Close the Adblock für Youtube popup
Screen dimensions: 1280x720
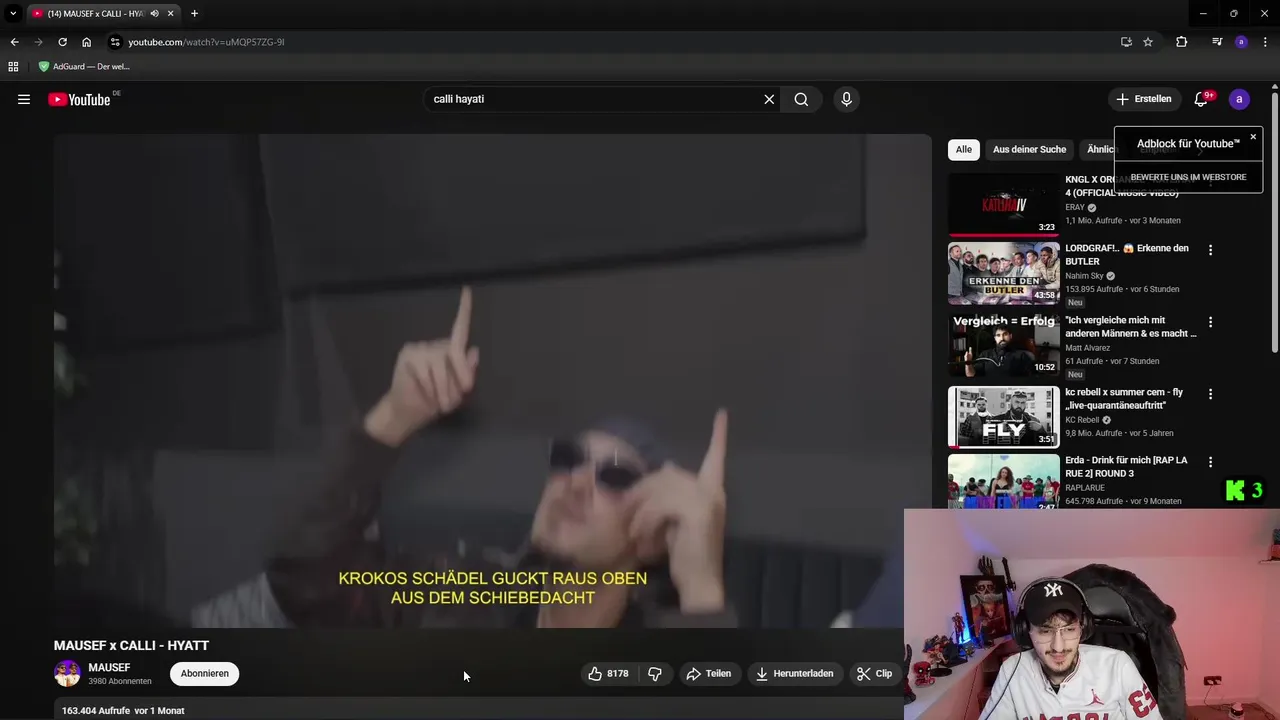click(1253, 137)
